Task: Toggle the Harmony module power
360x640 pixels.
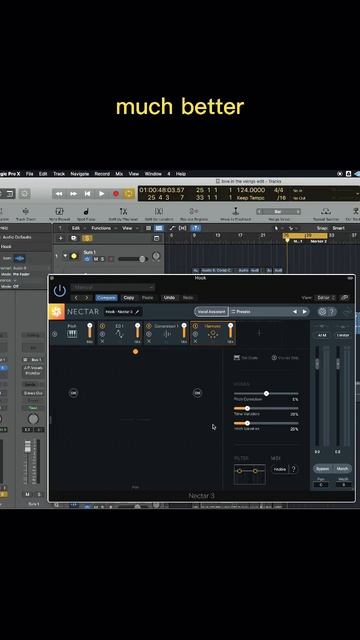Action: pos(196,326)
